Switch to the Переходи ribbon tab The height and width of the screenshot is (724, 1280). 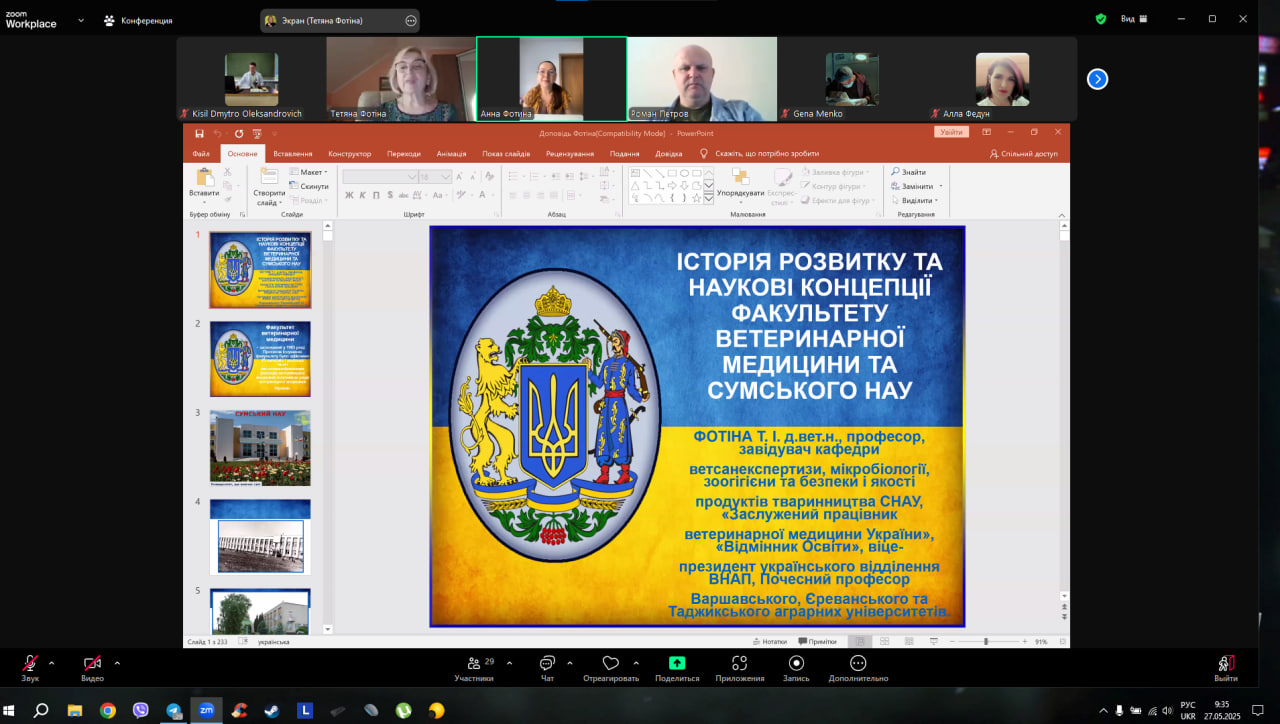(404, 154)
